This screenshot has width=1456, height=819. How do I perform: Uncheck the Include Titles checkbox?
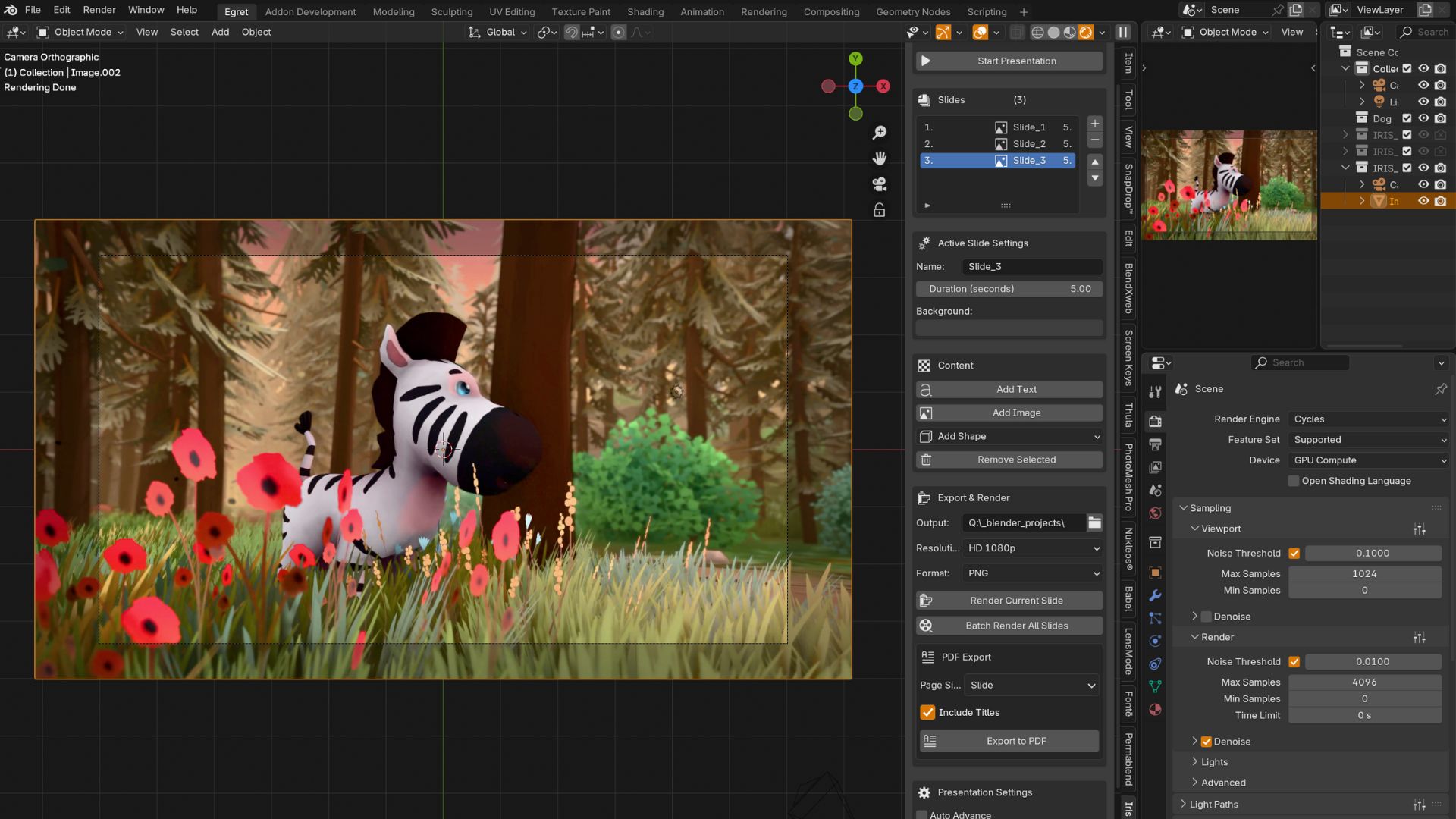[x=927, y=712]
